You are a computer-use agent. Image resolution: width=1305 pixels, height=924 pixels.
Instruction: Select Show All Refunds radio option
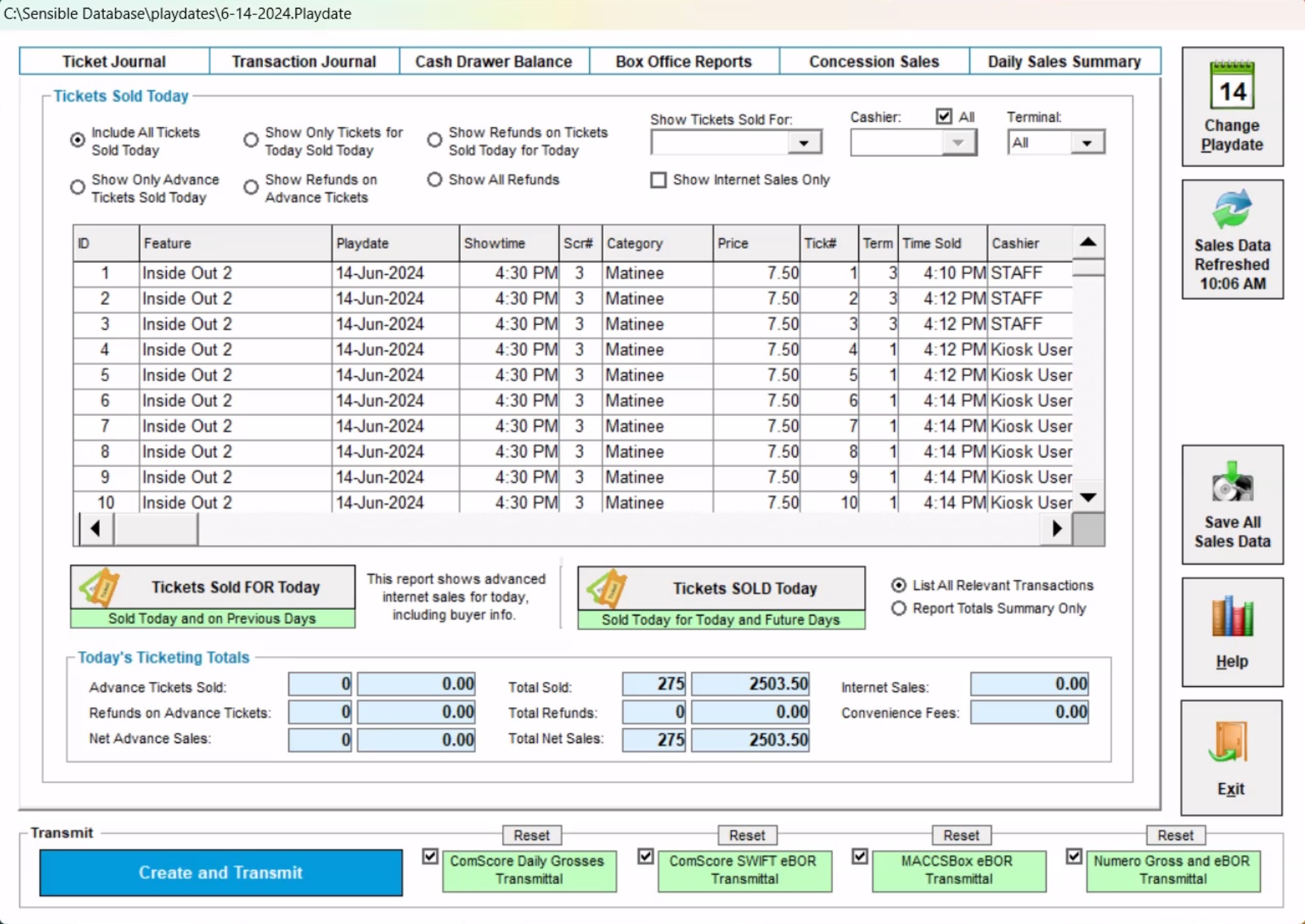(x=435, y=180)
